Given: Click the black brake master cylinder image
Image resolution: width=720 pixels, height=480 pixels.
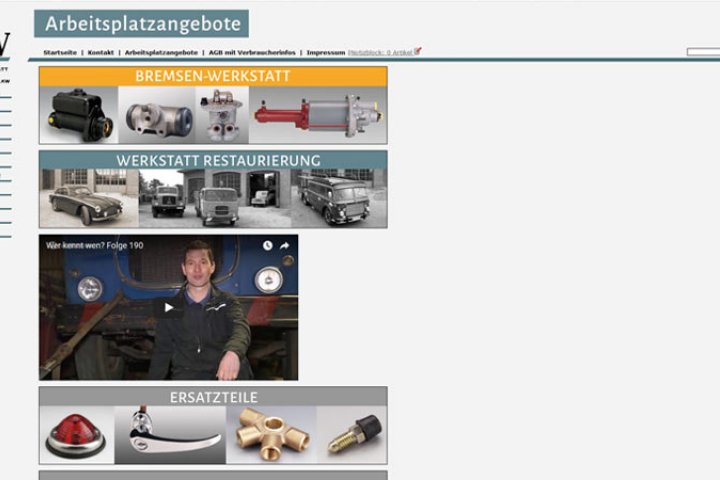Looking at the screenshot, I should pos(80,115).
